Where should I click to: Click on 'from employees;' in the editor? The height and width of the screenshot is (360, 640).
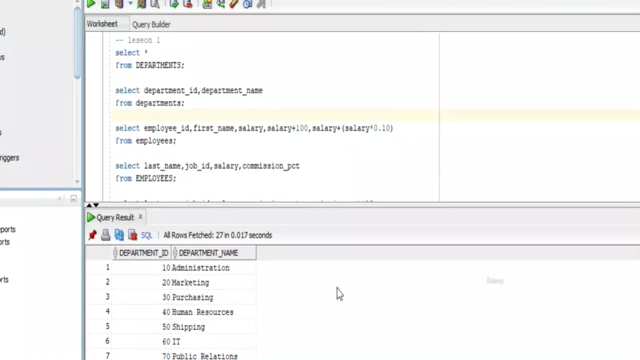pos(146,141)
